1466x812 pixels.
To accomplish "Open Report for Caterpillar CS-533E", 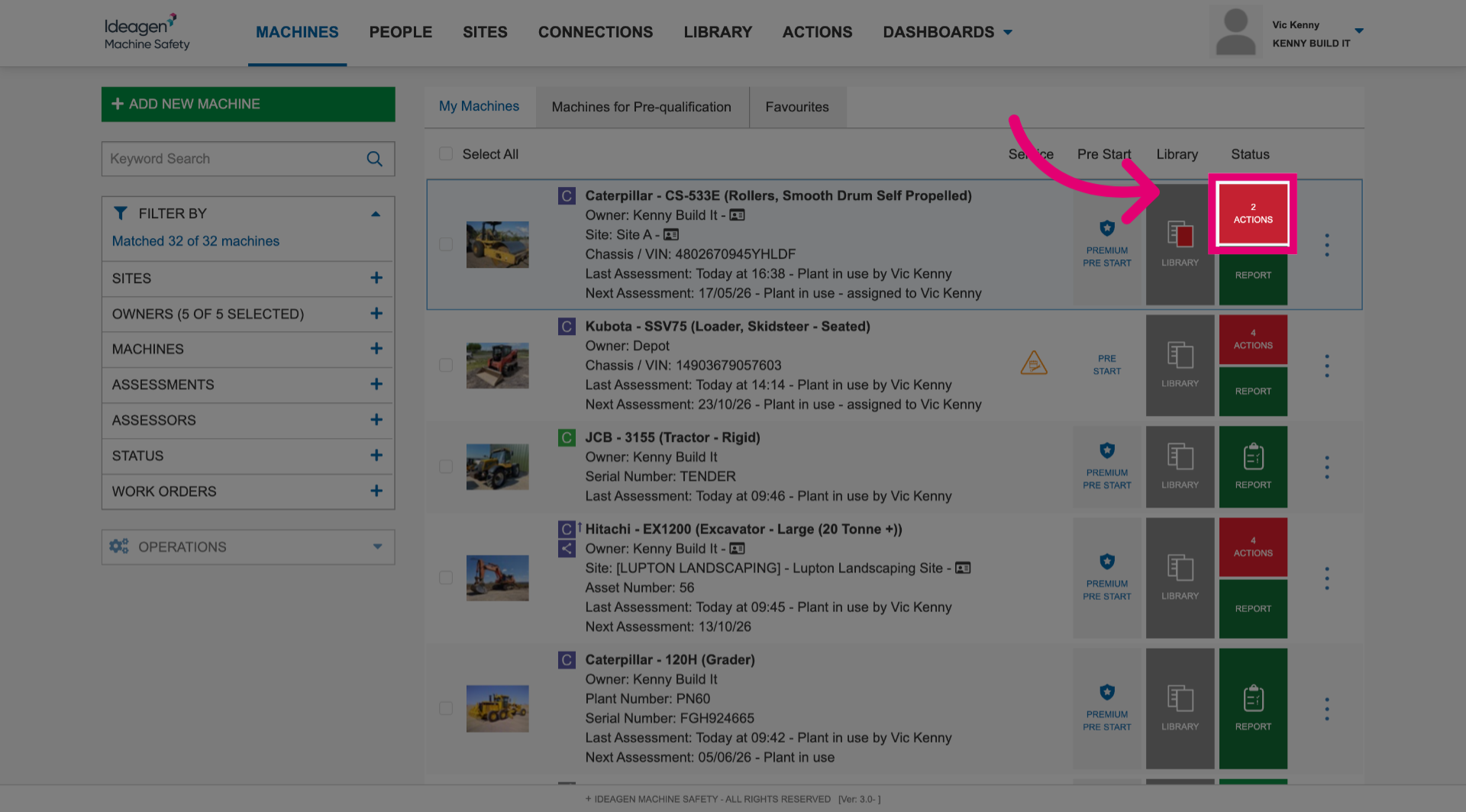I will point(1253,275).
